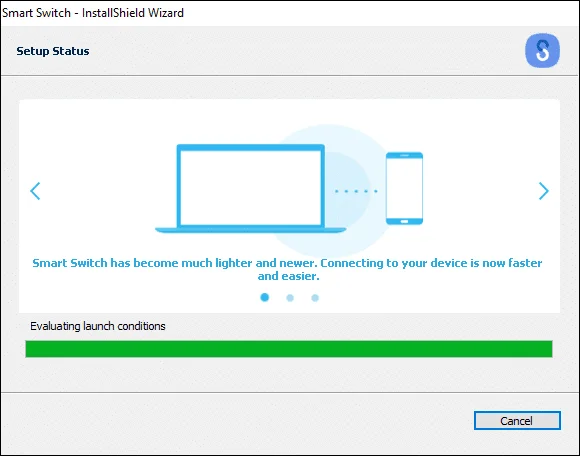Click the "and easier." caption line
The width and height of the screenshot is (580, 456).
pos(289,276)
